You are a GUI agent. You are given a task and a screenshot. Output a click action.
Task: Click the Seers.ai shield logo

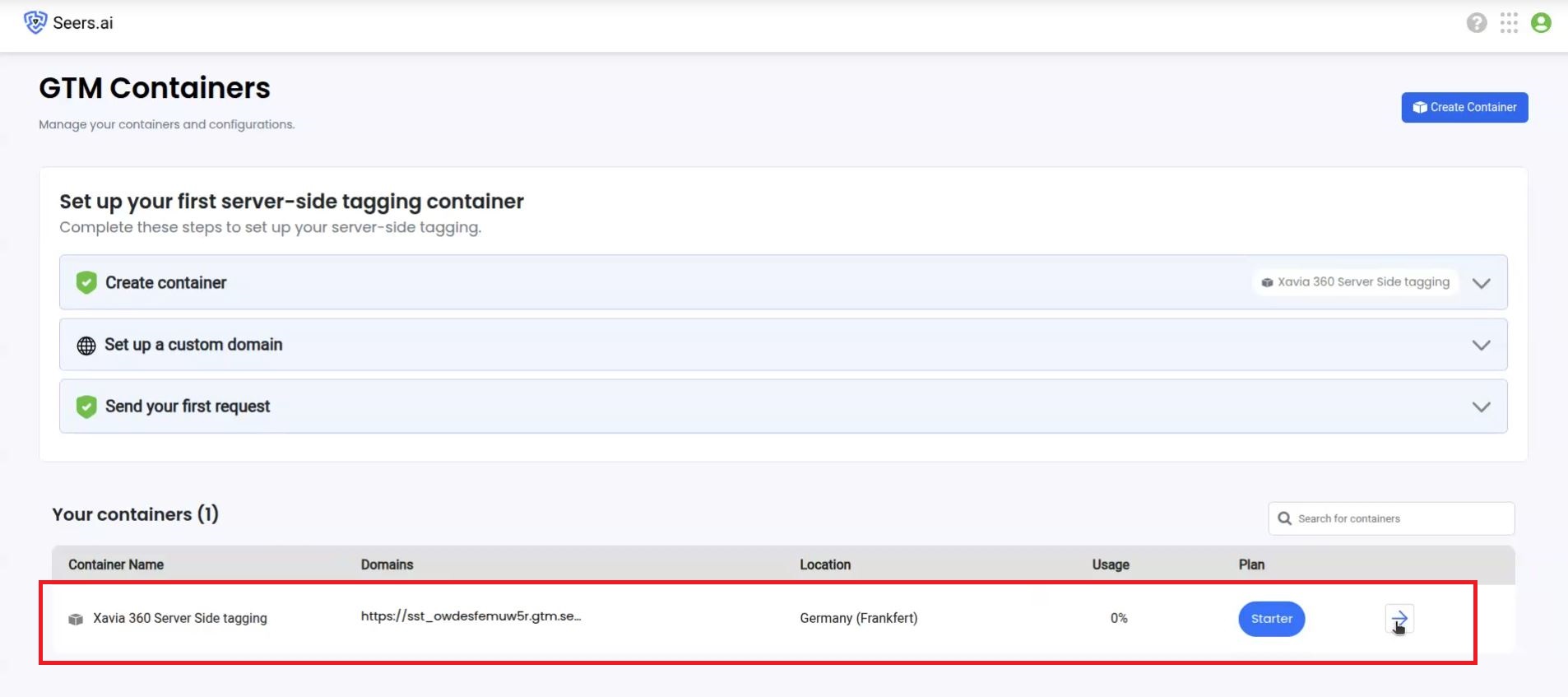[x=35, y=22]
